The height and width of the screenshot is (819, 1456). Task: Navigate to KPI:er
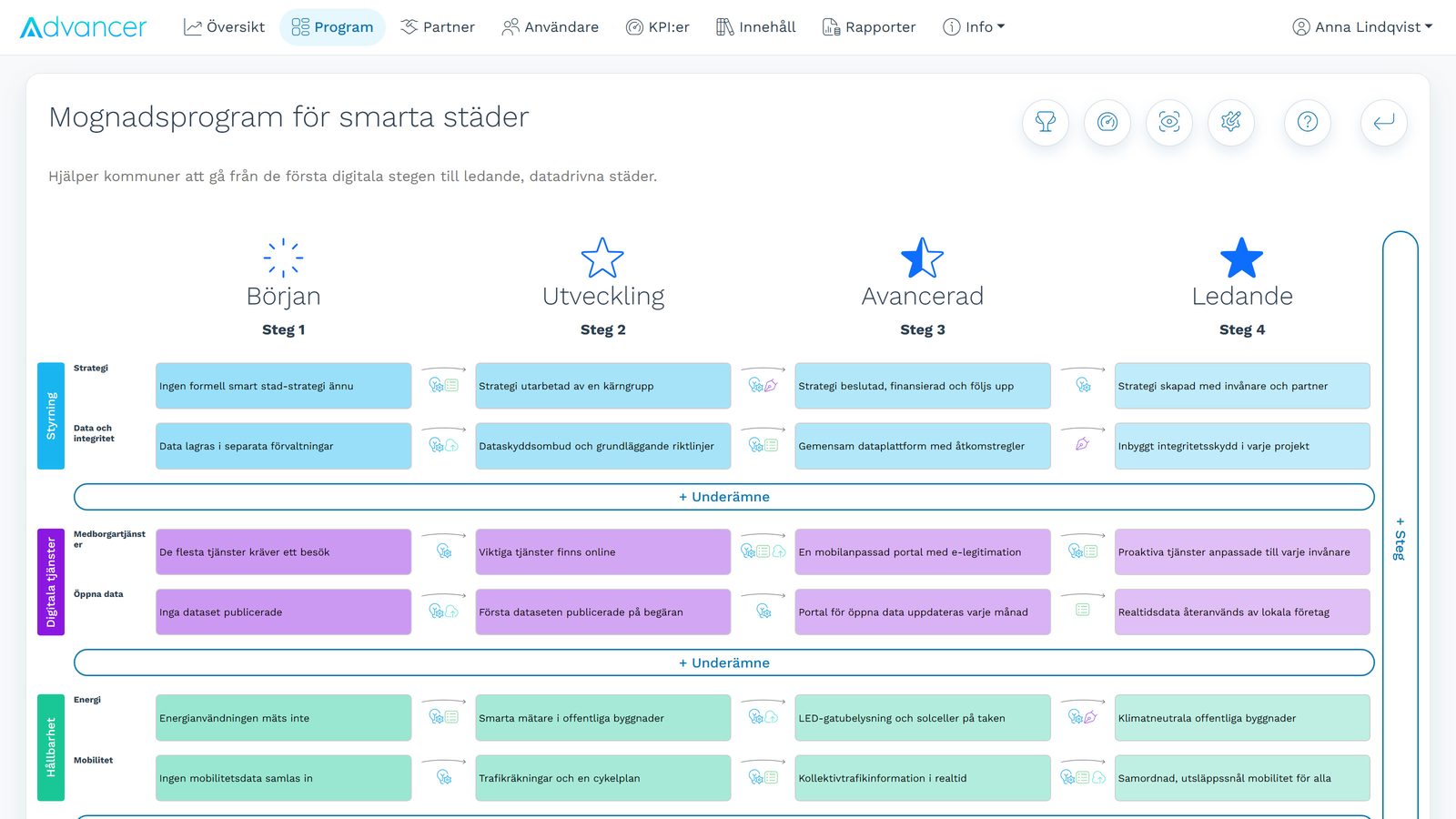click(x=657, y=27)
